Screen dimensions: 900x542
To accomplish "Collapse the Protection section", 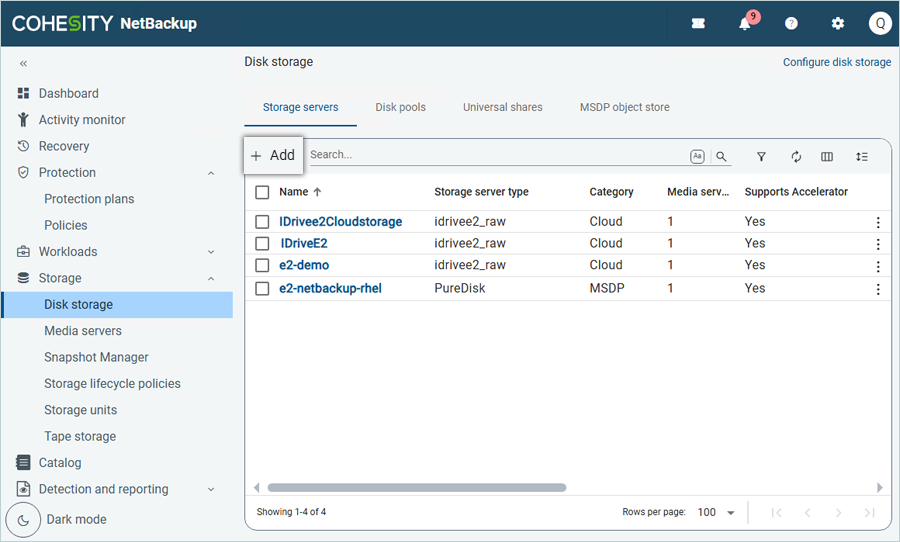I will pyautogui.click(x=211, y=173).
